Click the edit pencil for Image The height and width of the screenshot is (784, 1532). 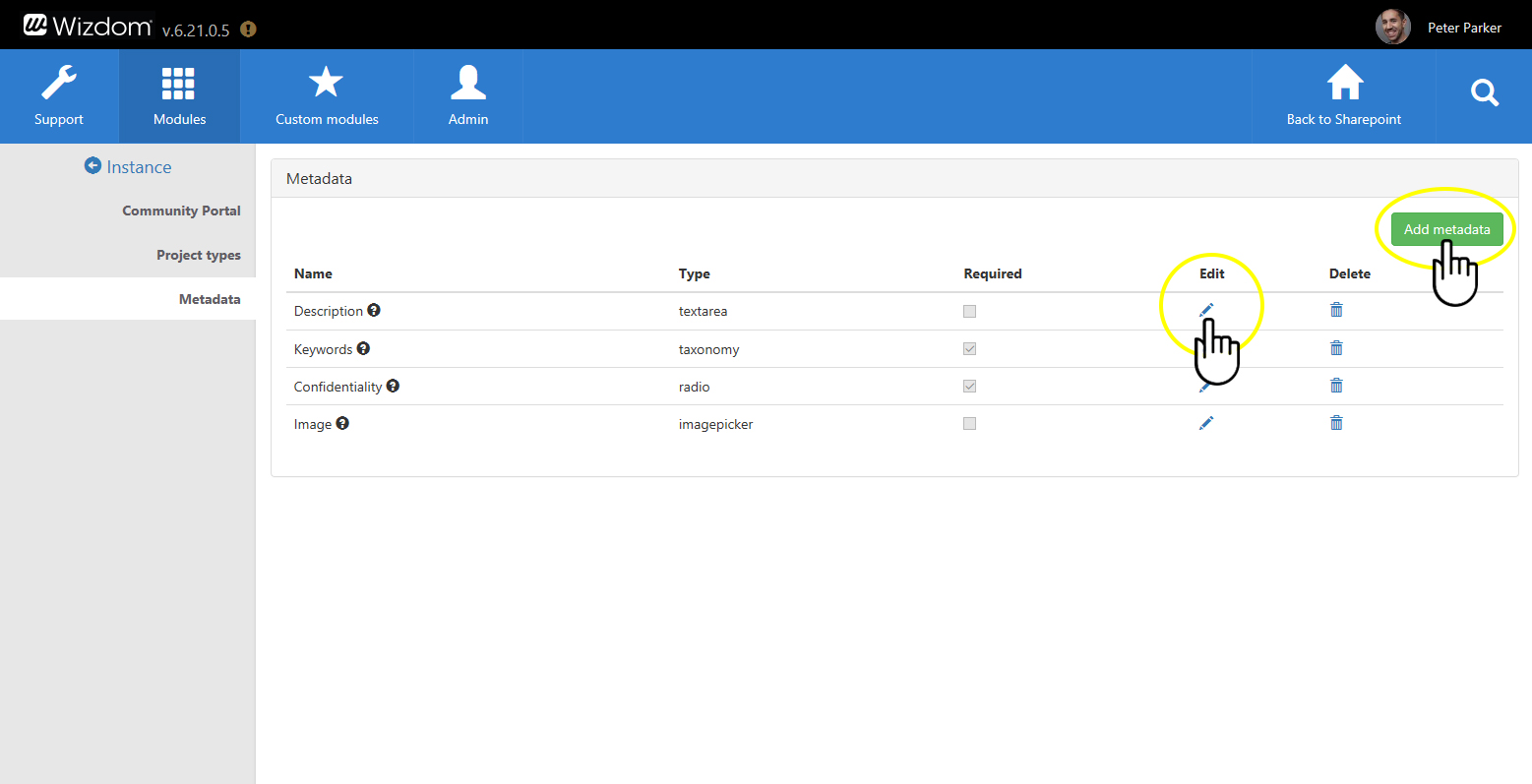pos(1206,423)
